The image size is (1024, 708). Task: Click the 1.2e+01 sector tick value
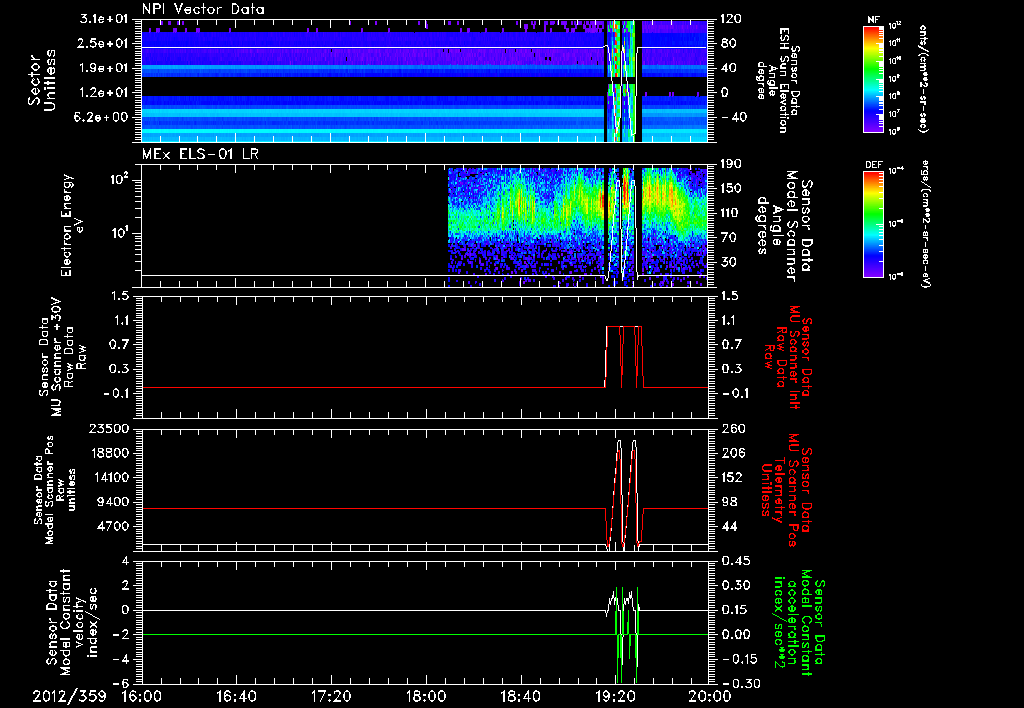click(x=103, y=93)
